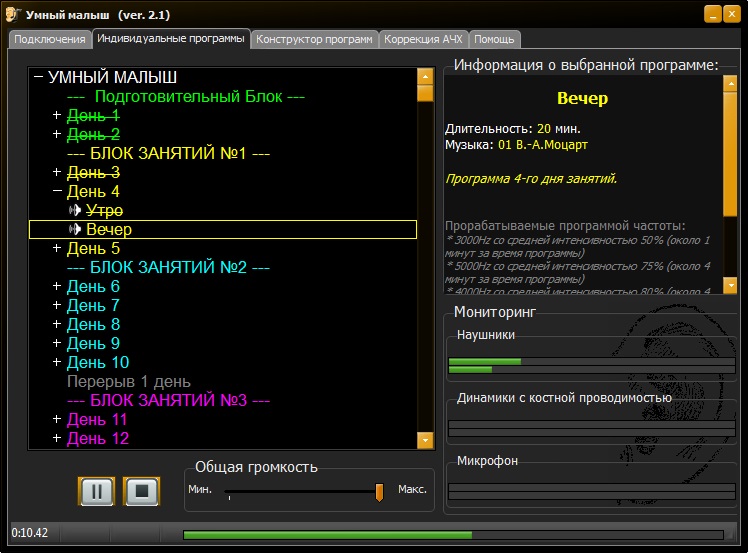Click the playback progress bar
This screenshot has height=553, width=748.
pyautogui.click(x=453, y=535)
